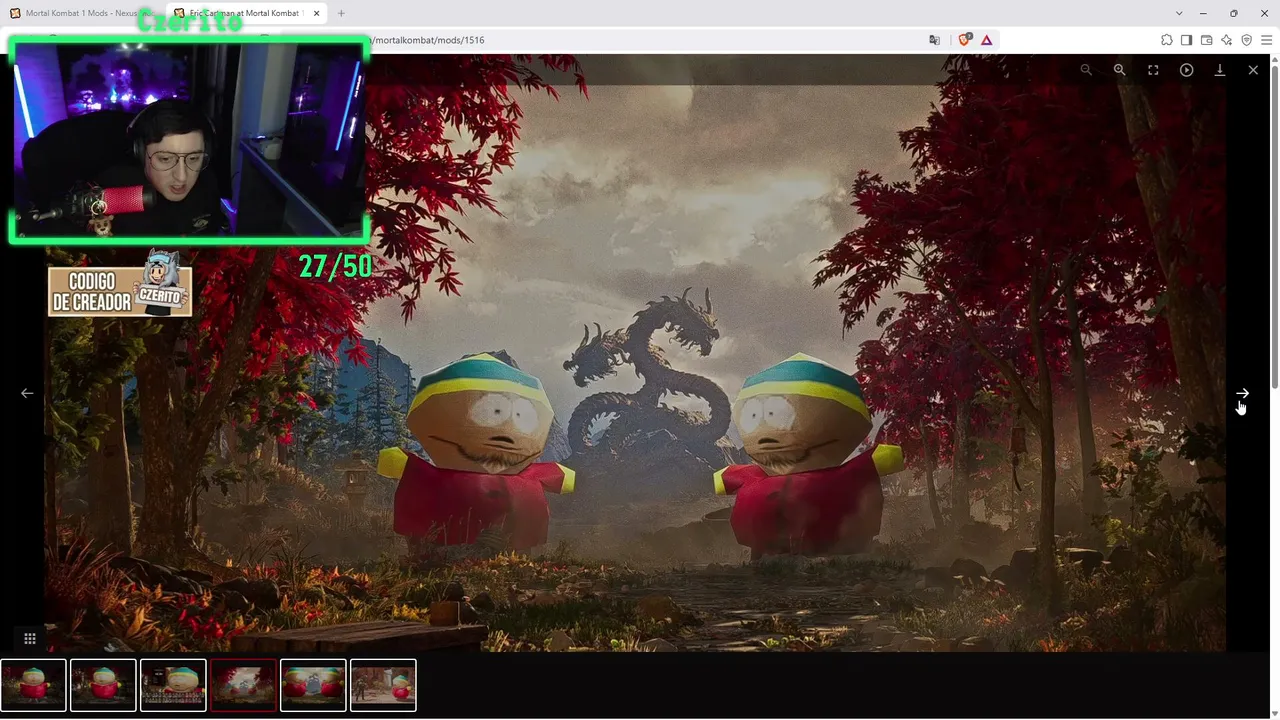1280x720 pixels.
Task: Toggle the browser sidebar panel
Action: point(1186,40)
